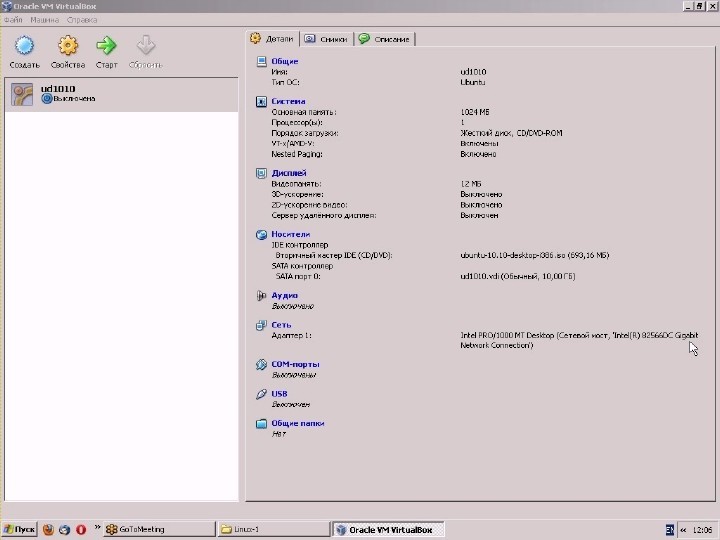Viewport: 720px width, 540px height.
Task: Click the COM-порты serial icon
Action: tap(261, 365)
